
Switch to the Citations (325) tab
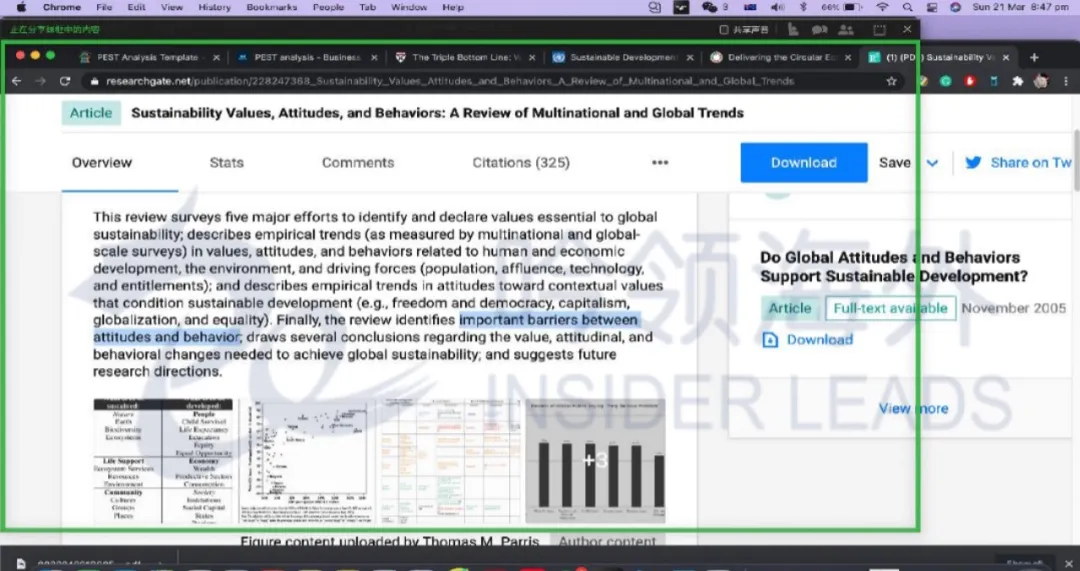(x=520, y=162)
